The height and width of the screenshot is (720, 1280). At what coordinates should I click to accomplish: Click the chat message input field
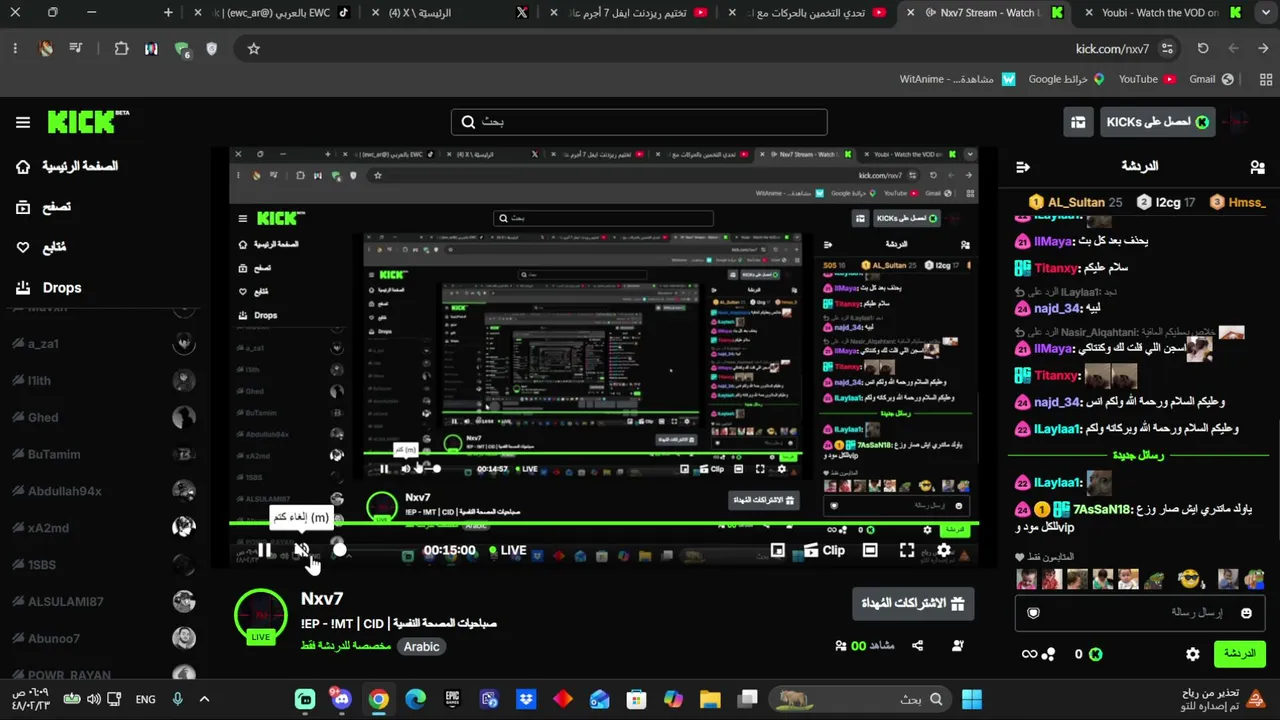coord(1140,612)
